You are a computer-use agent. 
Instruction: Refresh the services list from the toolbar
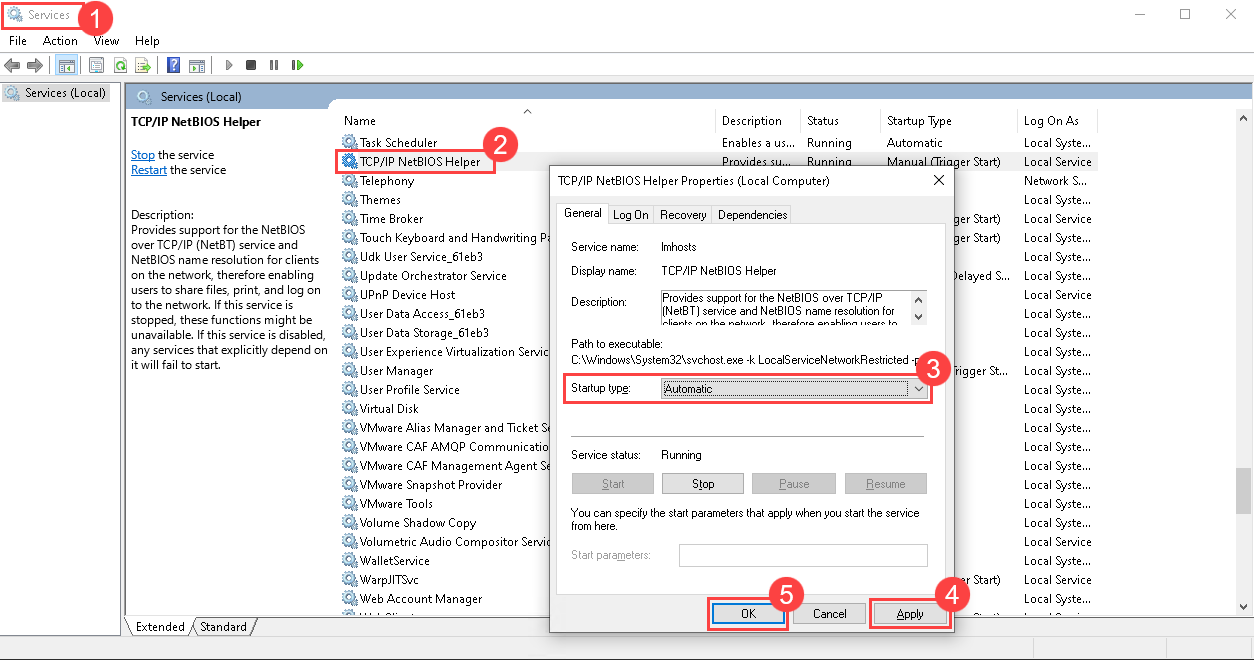[x=121, y=65]
